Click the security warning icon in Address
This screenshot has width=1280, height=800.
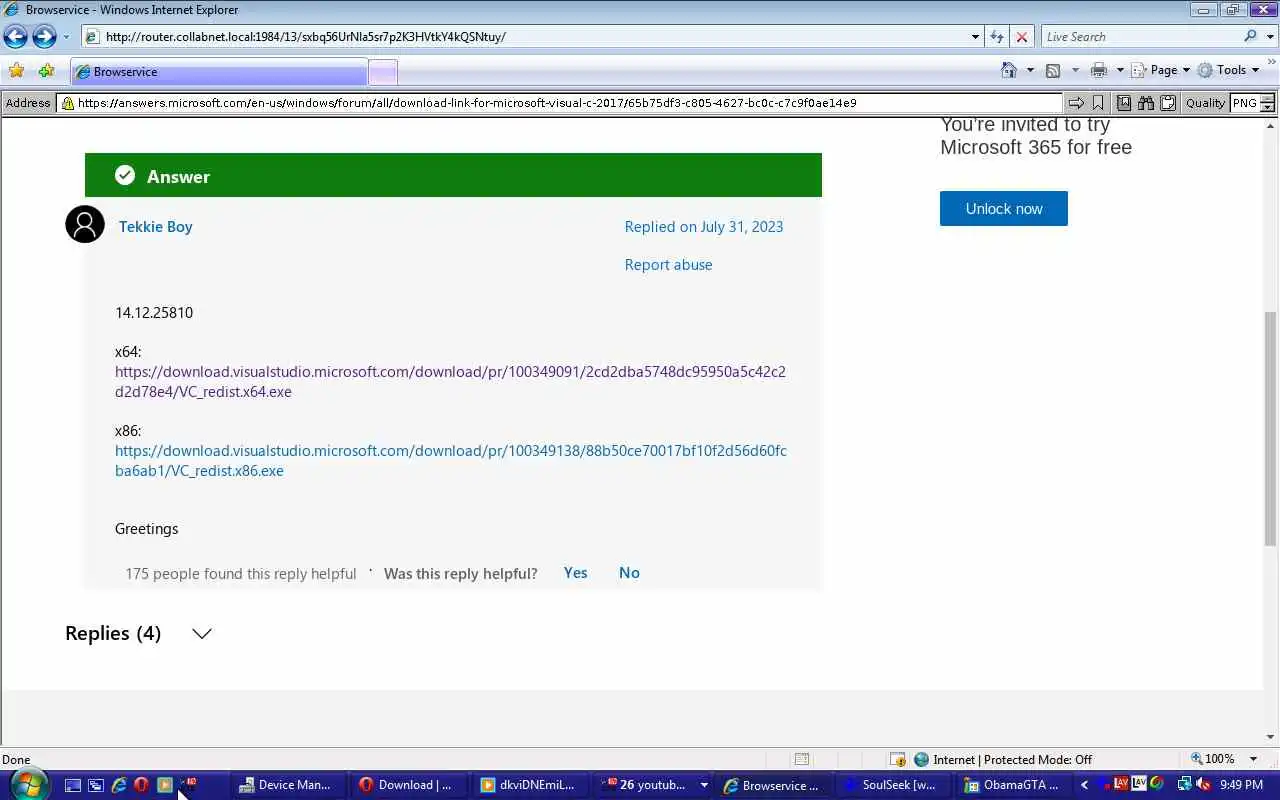(67, 103)
